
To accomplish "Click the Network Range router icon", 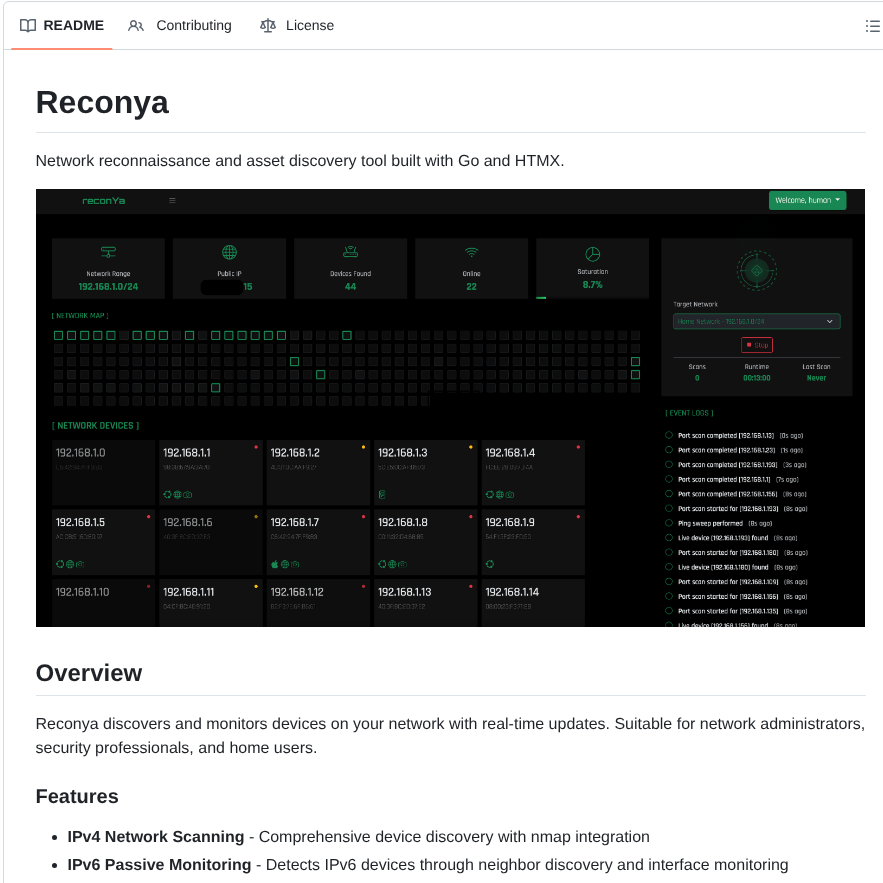I will click(108, 254).
